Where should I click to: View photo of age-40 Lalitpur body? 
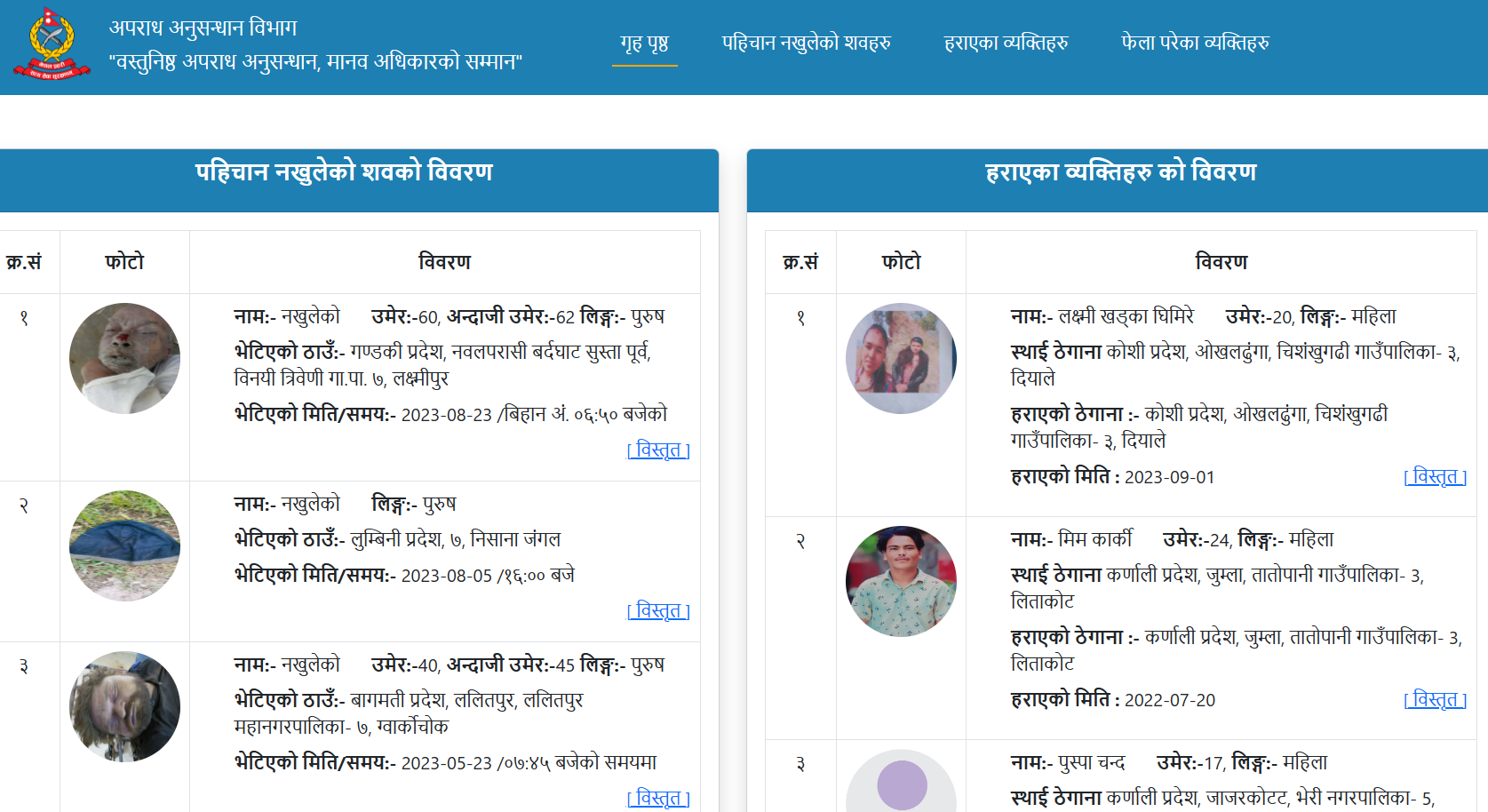coord(124,706)
